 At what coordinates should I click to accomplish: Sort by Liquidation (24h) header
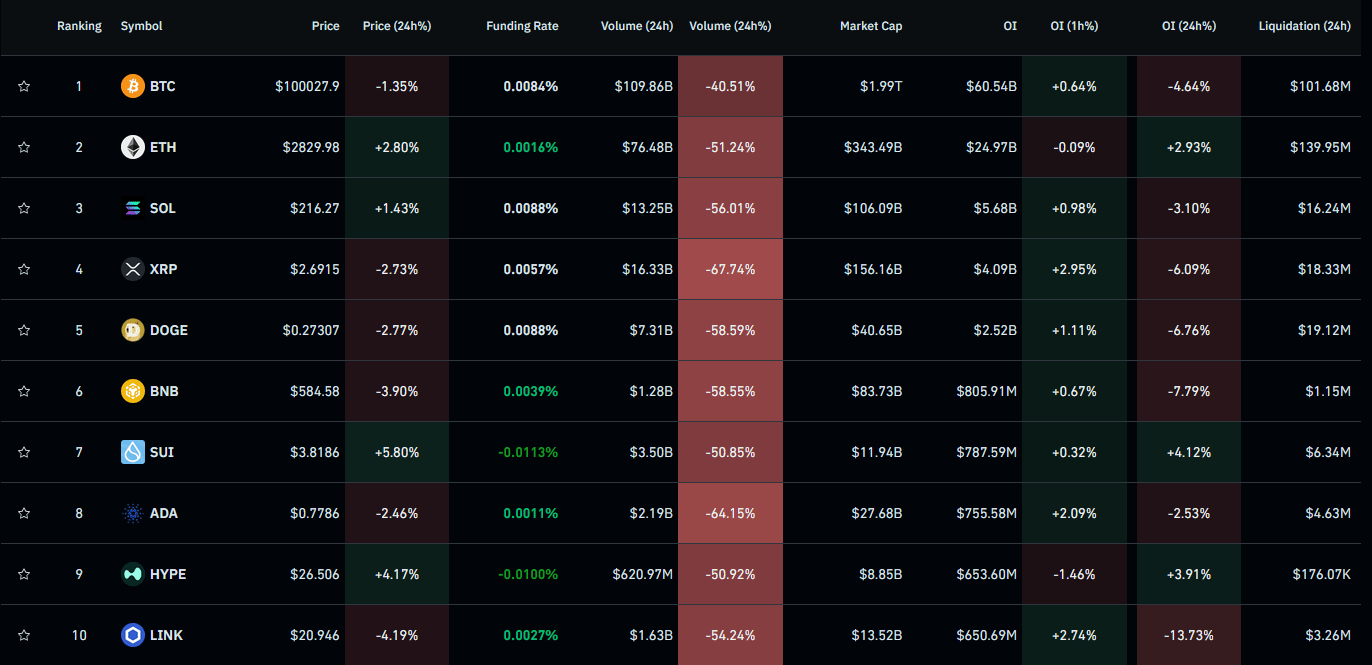tap(1305, 26)
